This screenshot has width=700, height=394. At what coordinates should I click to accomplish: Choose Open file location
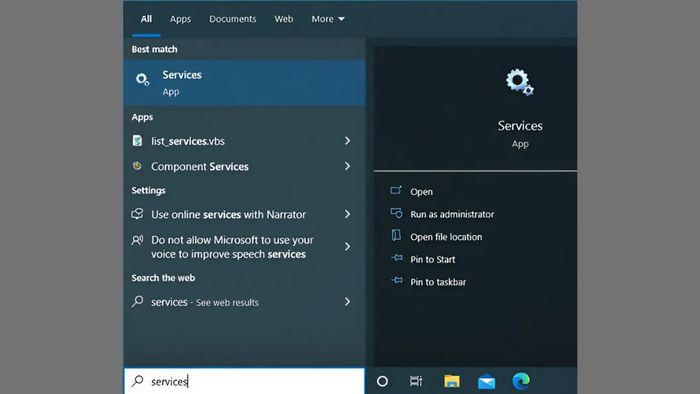coord(446,237)
